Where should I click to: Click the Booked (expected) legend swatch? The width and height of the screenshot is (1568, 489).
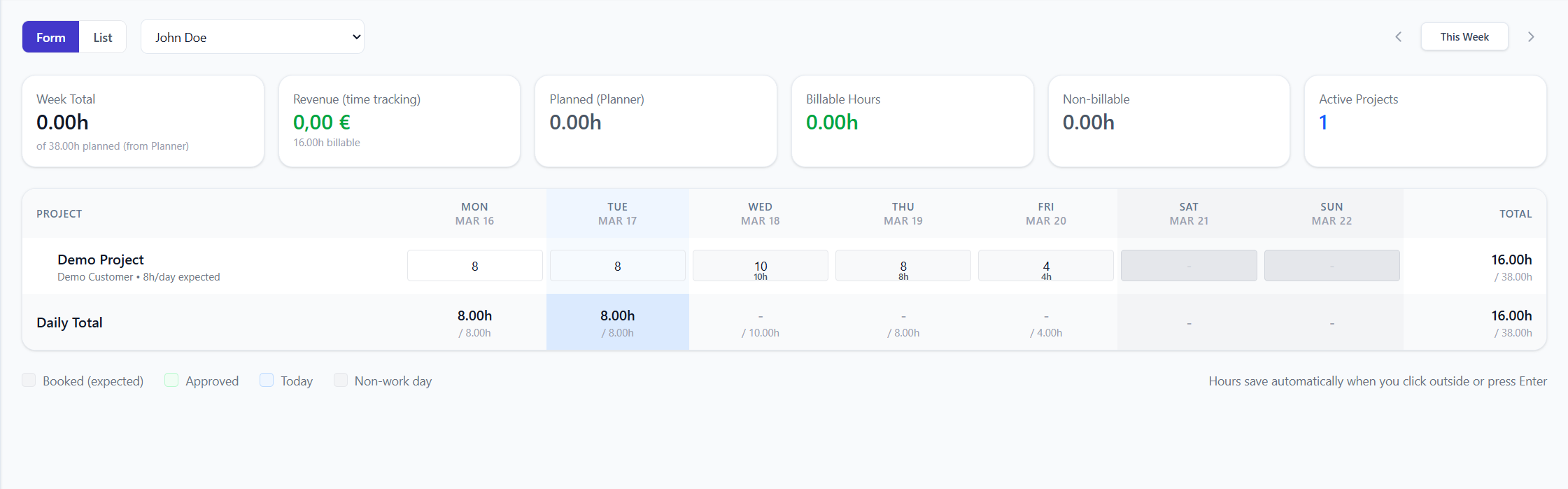29,380
